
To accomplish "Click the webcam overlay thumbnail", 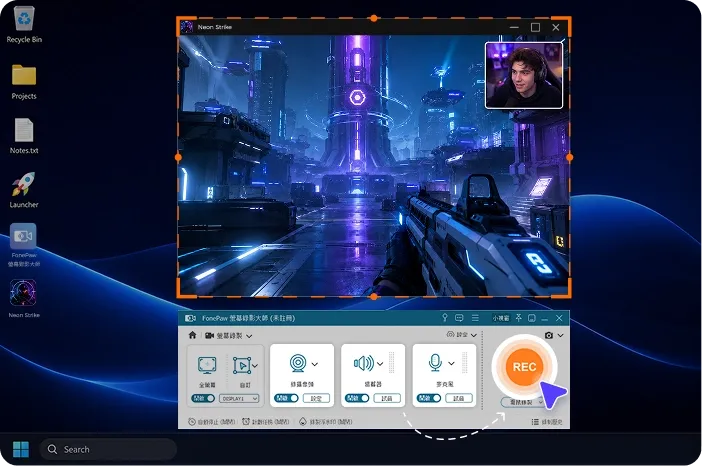I will (x=524, y=75).
